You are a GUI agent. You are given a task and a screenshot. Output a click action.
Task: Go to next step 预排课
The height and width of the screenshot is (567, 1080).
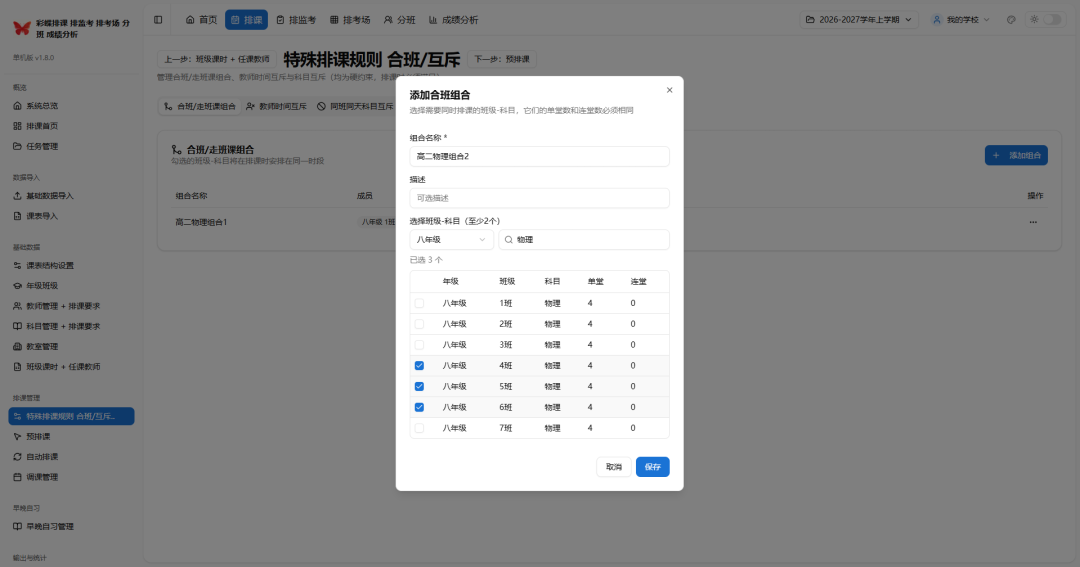coord(501,59)
